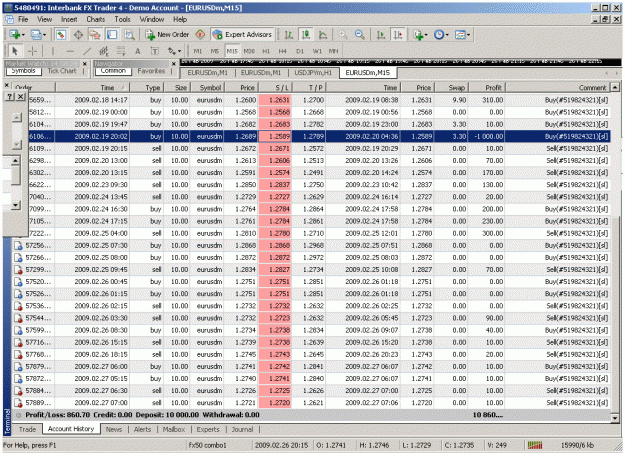Select the Favorites tab in Navigator

point(151,71)
